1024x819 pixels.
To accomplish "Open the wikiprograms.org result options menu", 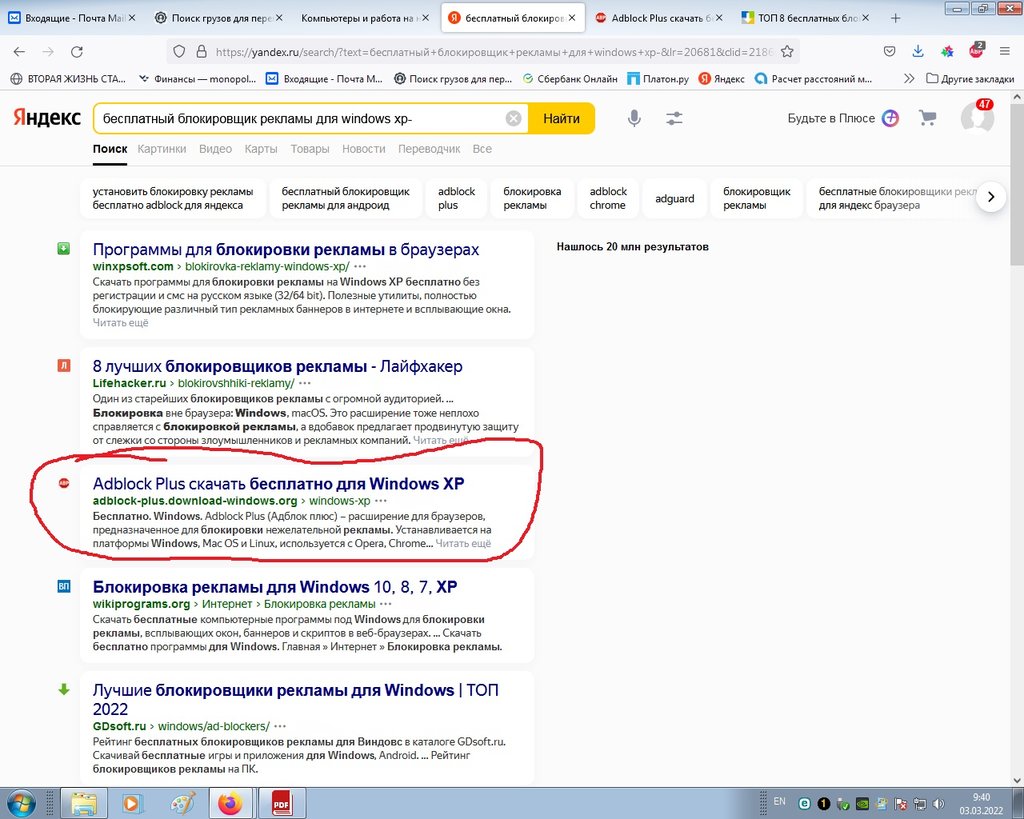I will 386,604.
